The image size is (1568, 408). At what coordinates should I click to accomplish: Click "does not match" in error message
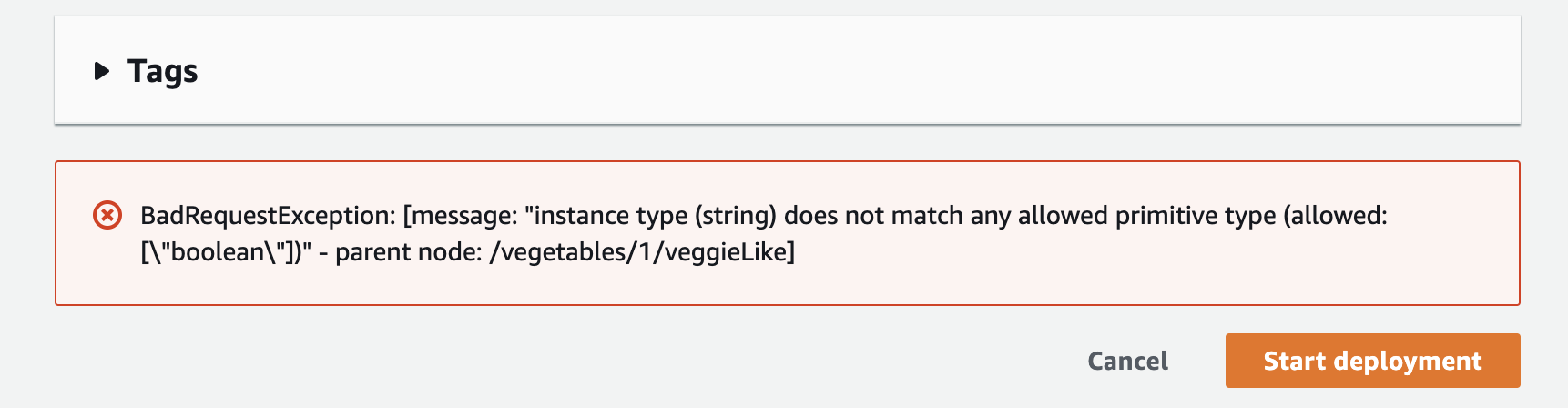point(873,216)
